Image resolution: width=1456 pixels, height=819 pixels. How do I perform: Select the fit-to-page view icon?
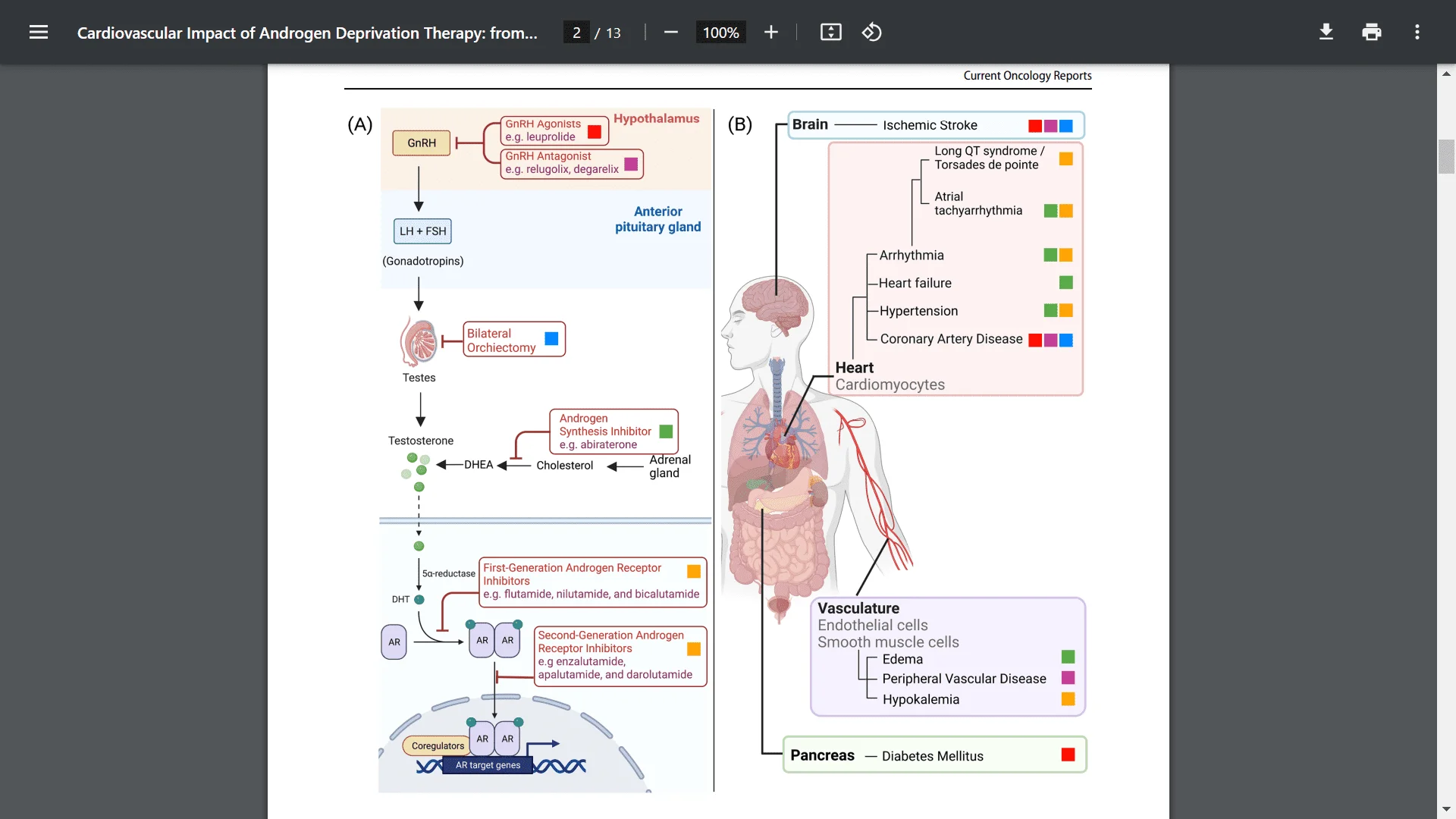tap(830, 32)
